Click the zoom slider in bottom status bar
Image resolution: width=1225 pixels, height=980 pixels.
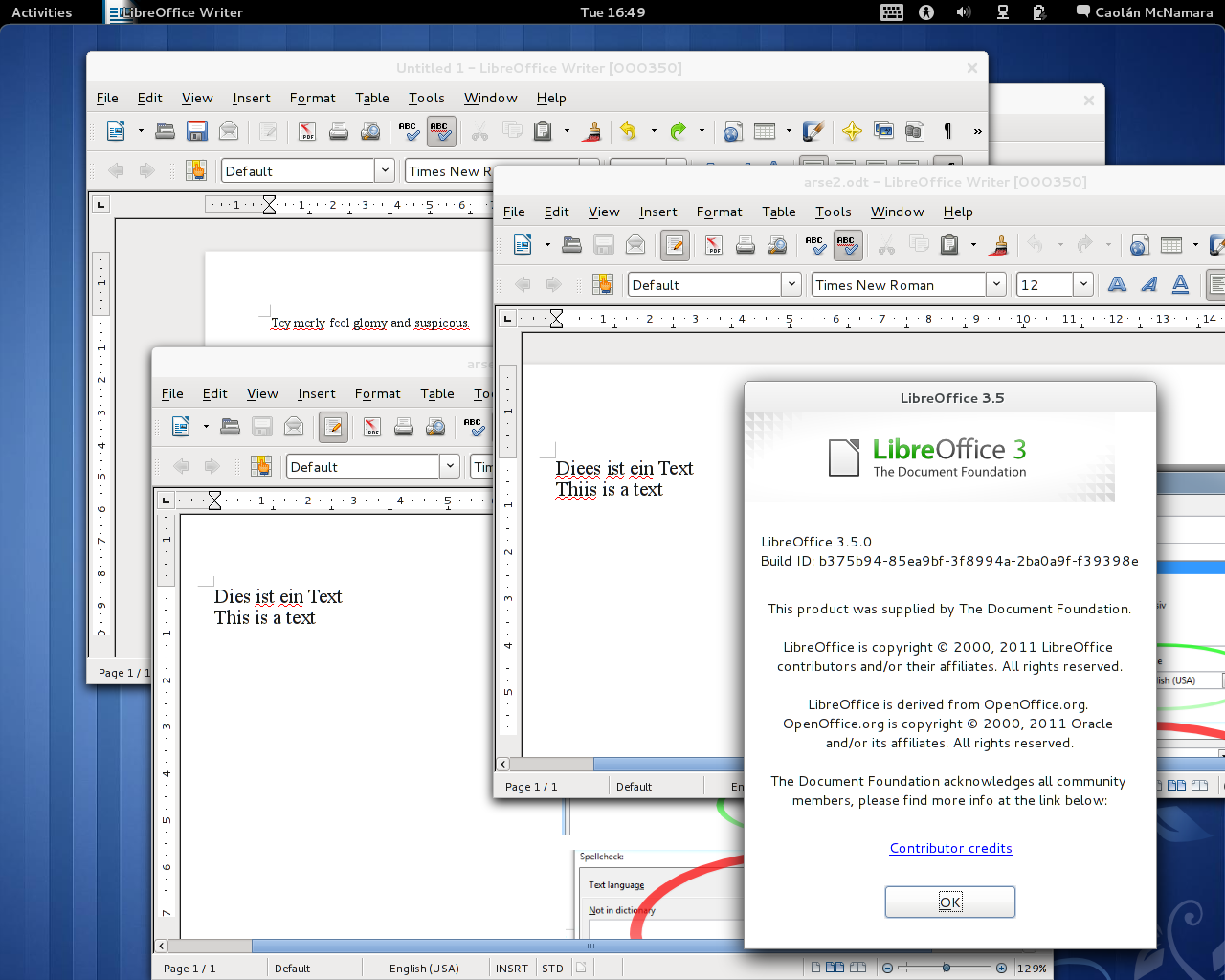coord(946,968)
